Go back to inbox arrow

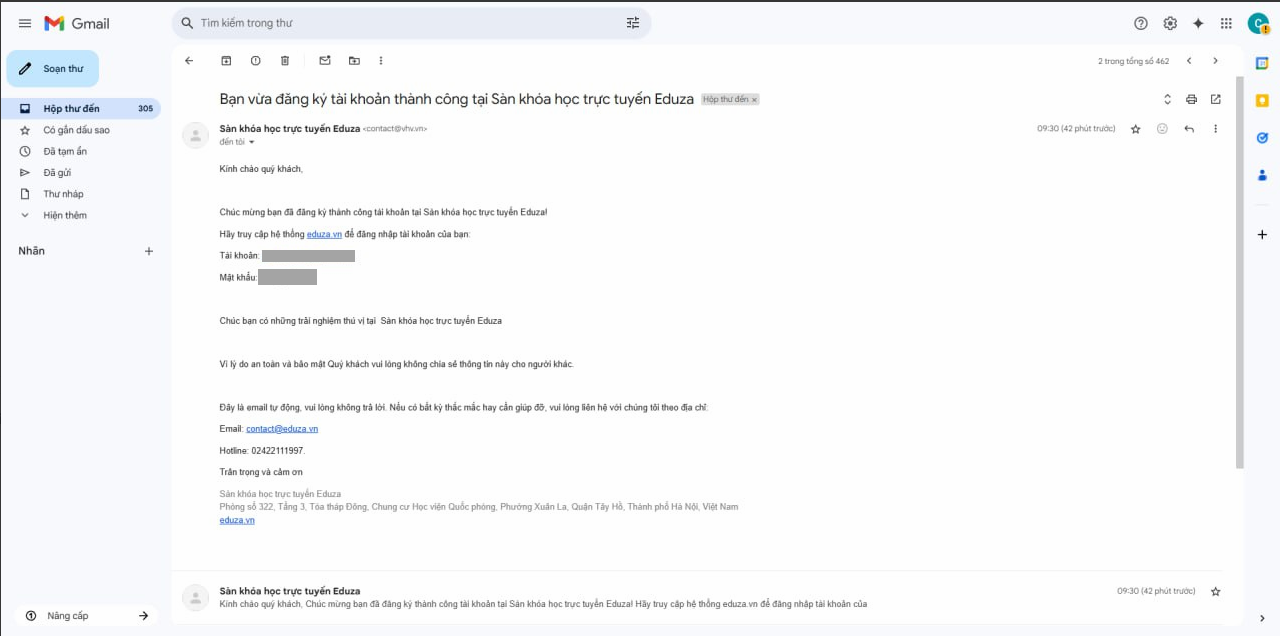pos(189,61)
